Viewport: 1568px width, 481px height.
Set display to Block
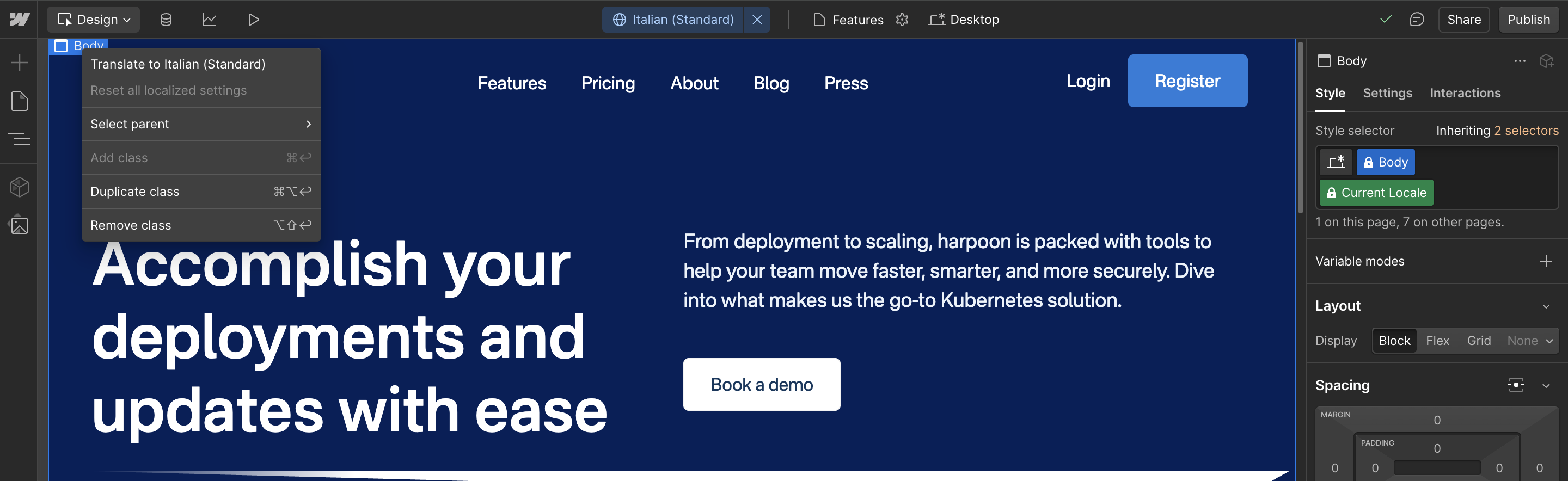pos(1394,341)
